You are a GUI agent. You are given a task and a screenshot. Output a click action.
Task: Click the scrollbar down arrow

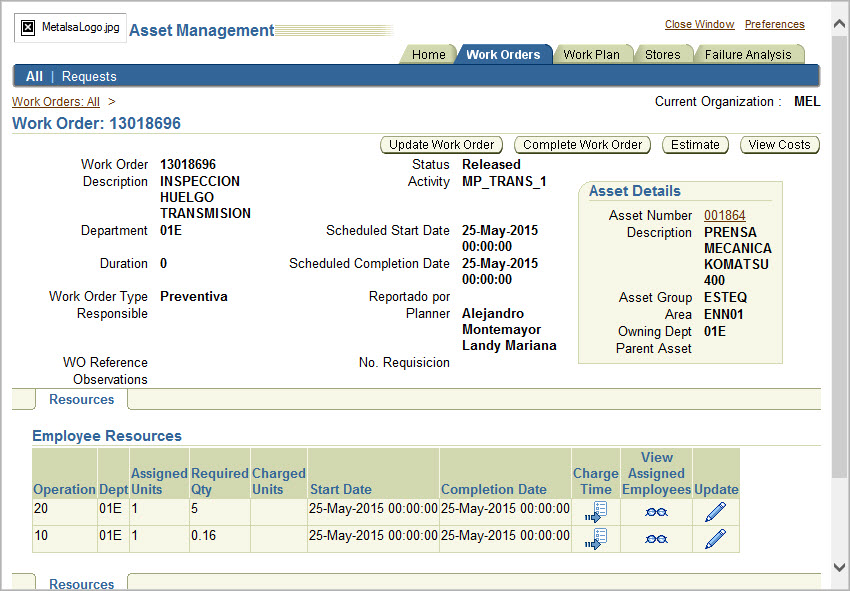[840, 568]
